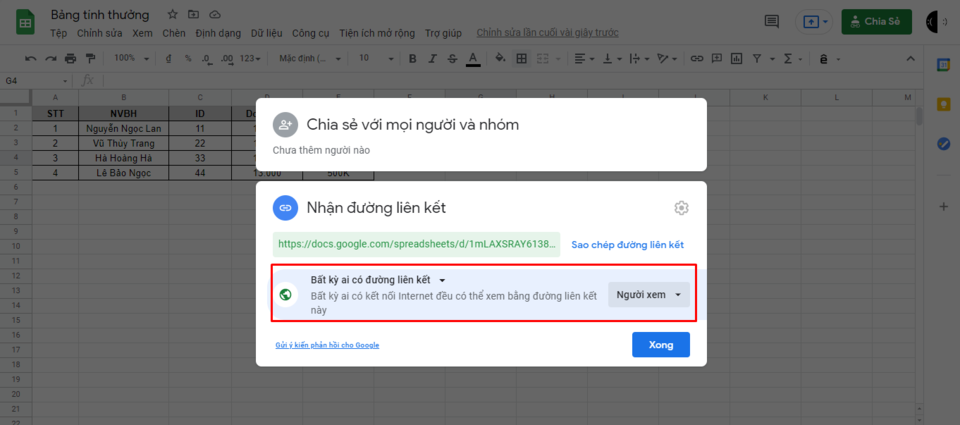
Task: Click the text color icon
Action: [474, 59]
